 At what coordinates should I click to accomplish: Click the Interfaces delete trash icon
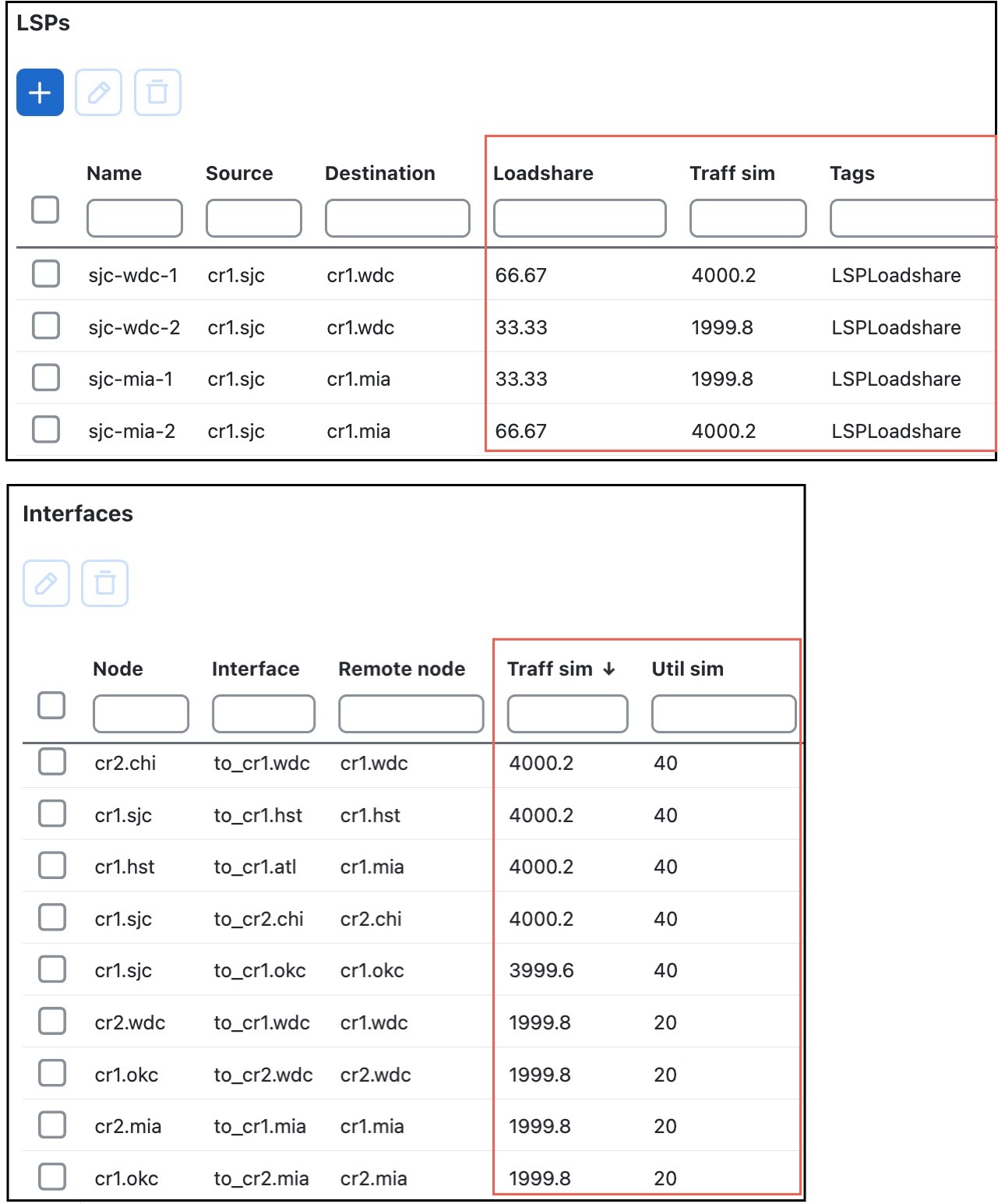(x=107, y=583)
